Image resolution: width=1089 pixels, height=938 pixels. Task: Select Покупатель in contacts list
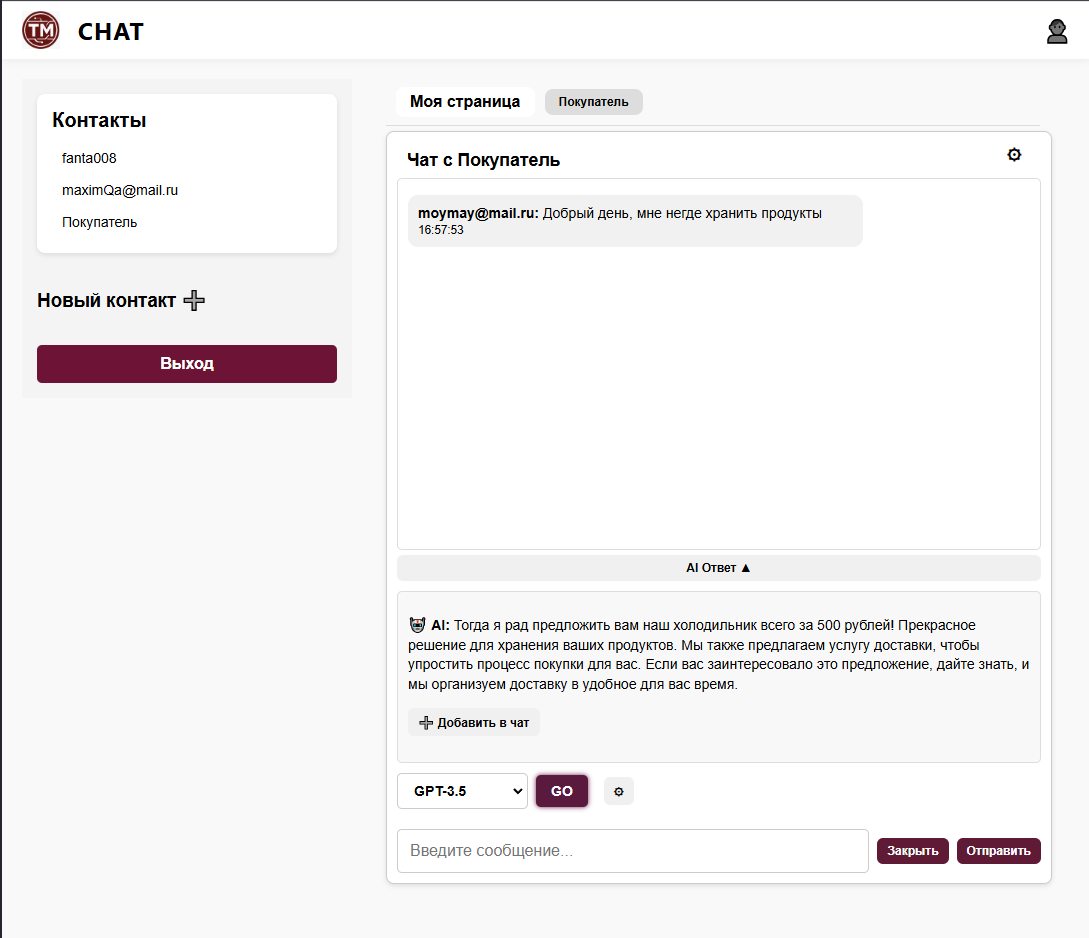click(100, 222)
